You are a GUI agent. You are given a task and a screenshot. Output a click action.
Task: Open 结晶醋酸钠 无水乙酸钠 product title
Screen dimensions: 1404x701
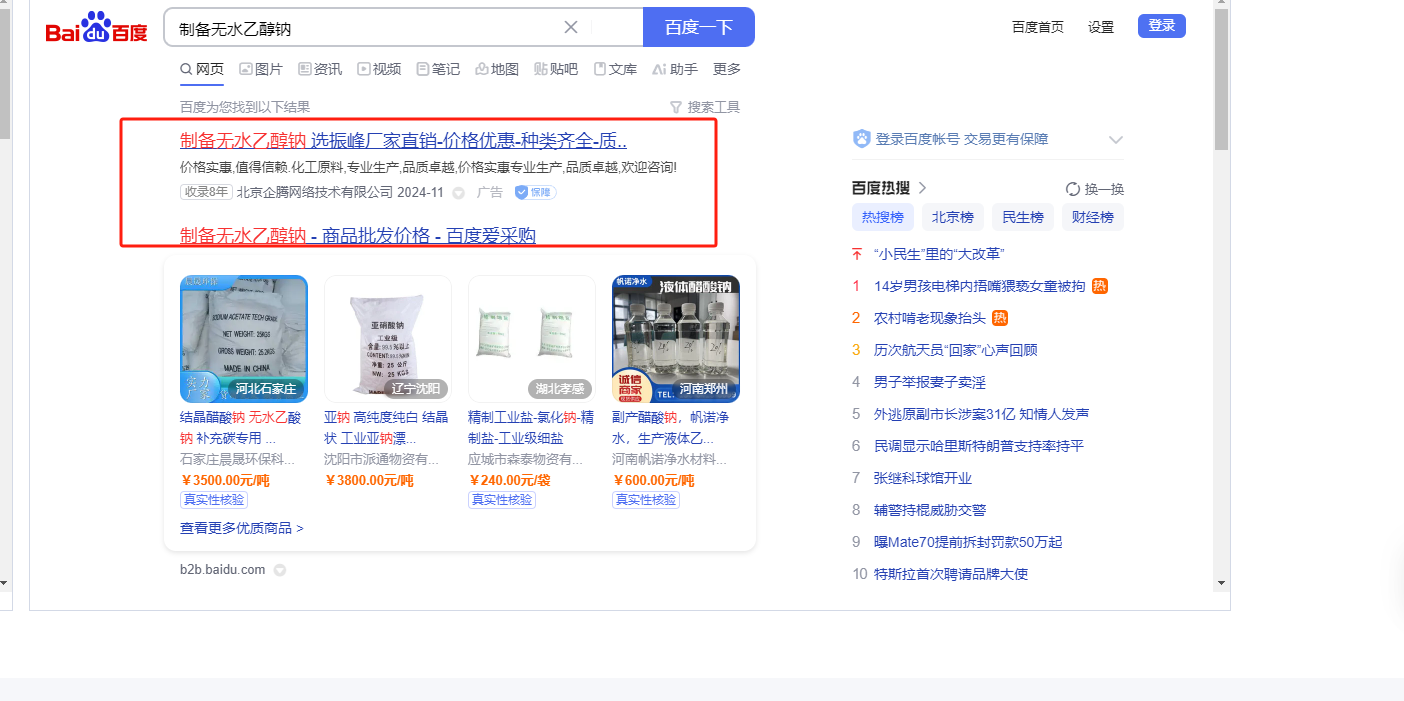[x=241, y=427]
